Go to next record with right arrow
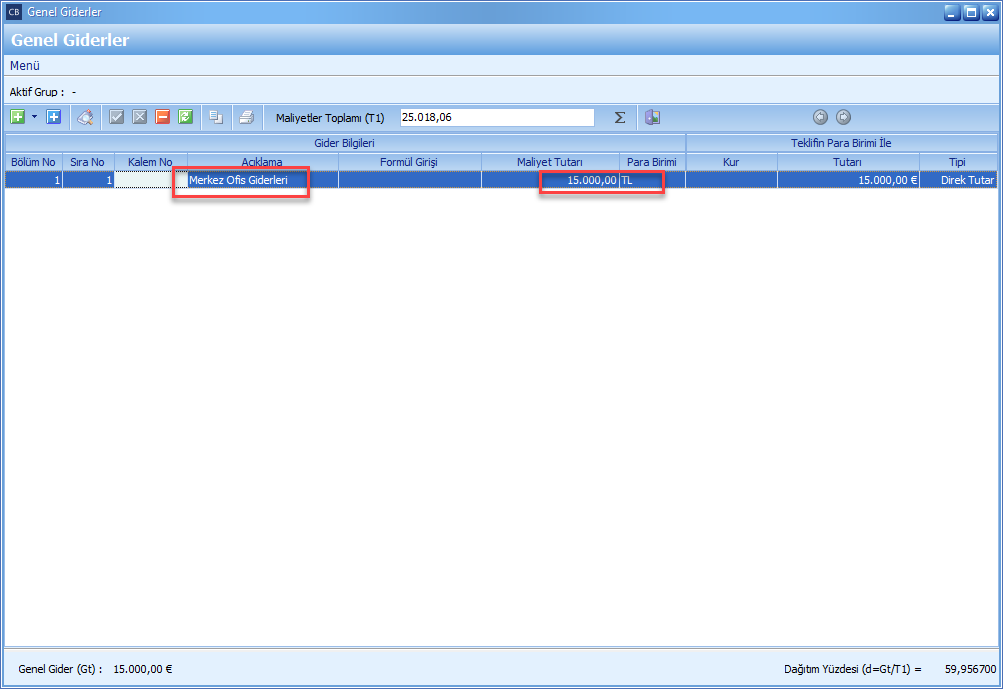 [843, 117]
